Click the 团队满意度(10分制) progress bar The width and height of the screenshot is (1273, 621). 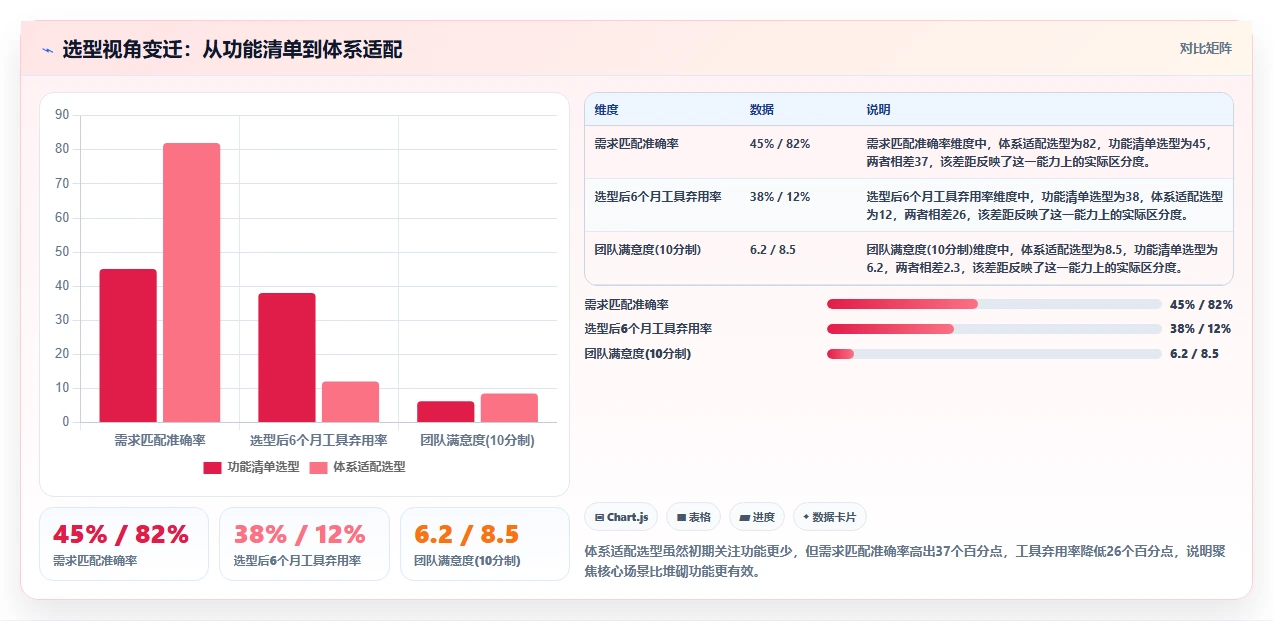pyautogui.click(x=994, y=354)
